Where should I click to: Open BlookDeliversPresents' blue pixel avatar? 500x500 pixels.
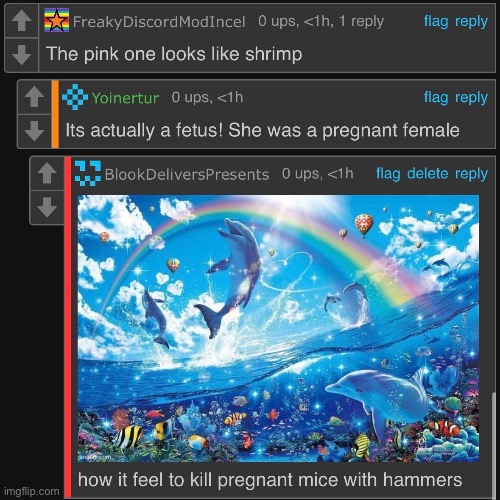pos(88,173)
